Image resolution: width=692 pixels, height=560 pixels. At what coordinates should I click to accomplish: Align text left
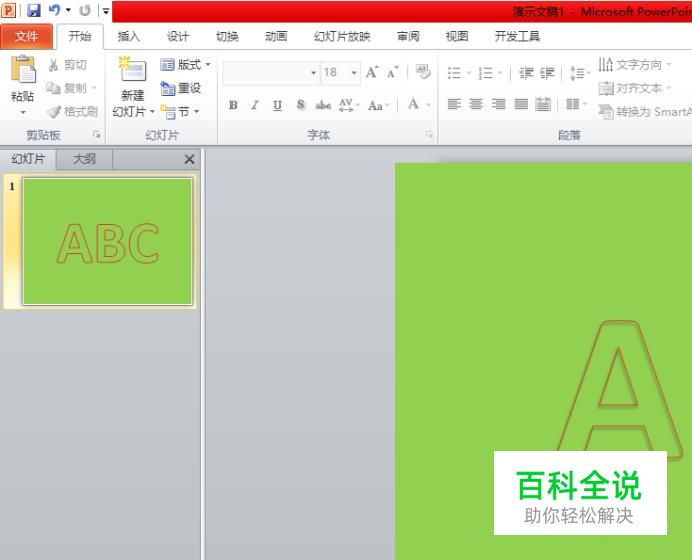click(454, 104)
